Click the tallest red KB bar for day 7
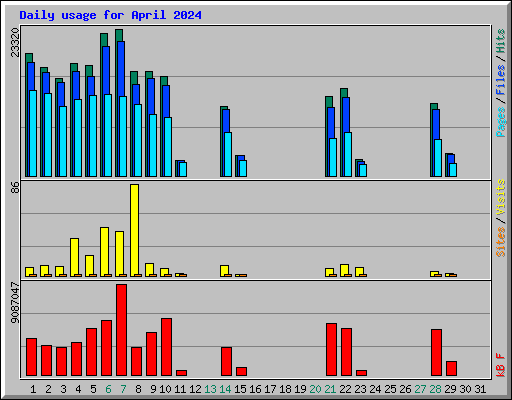The image size is (512, 400). coord(121,330)
